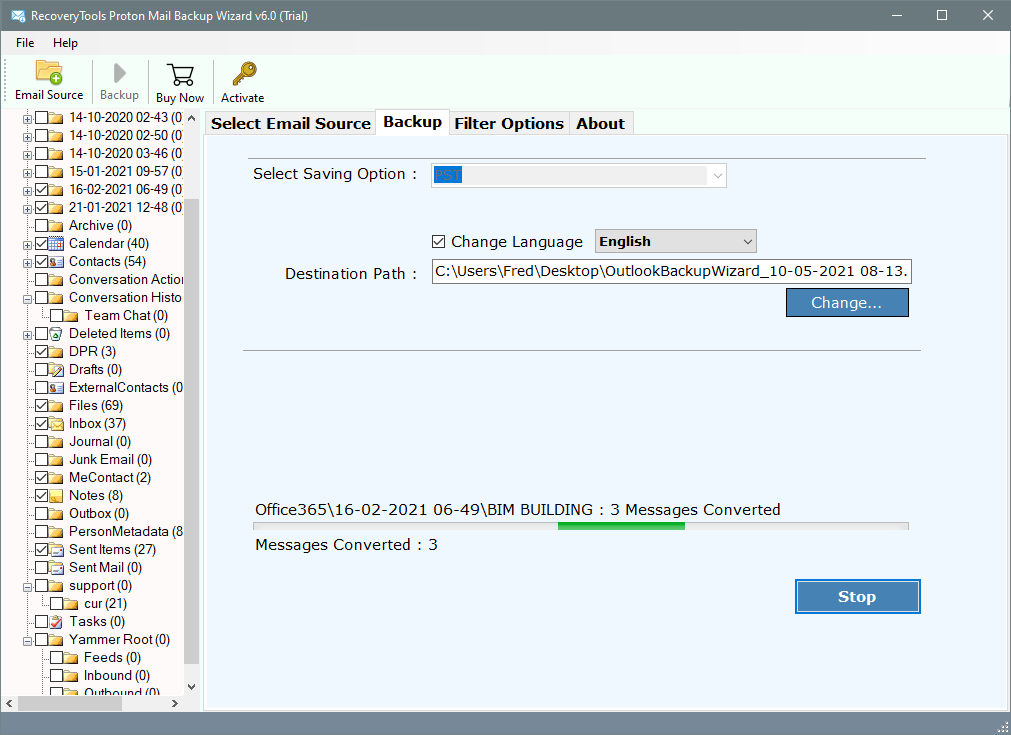The height and width of the screenshot is (735, 1011).
Task: Select the Notes folder icon
Action: pyautogui.click(x=56, y=496)
